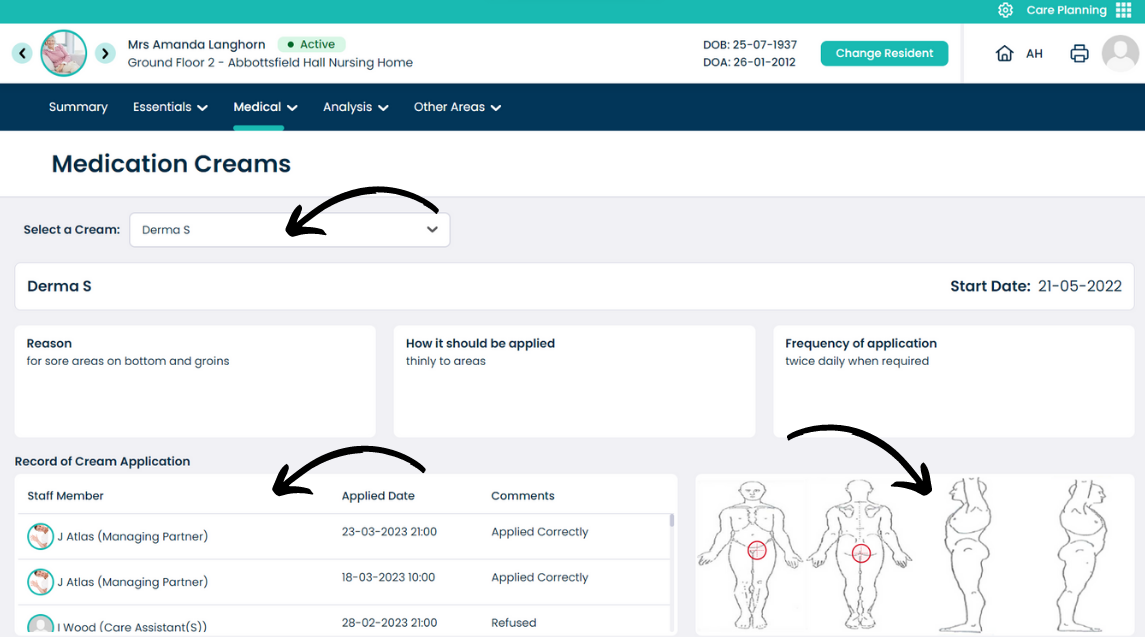Go to next resident arrow
The image size is (1145, 637).
(105, 53)
